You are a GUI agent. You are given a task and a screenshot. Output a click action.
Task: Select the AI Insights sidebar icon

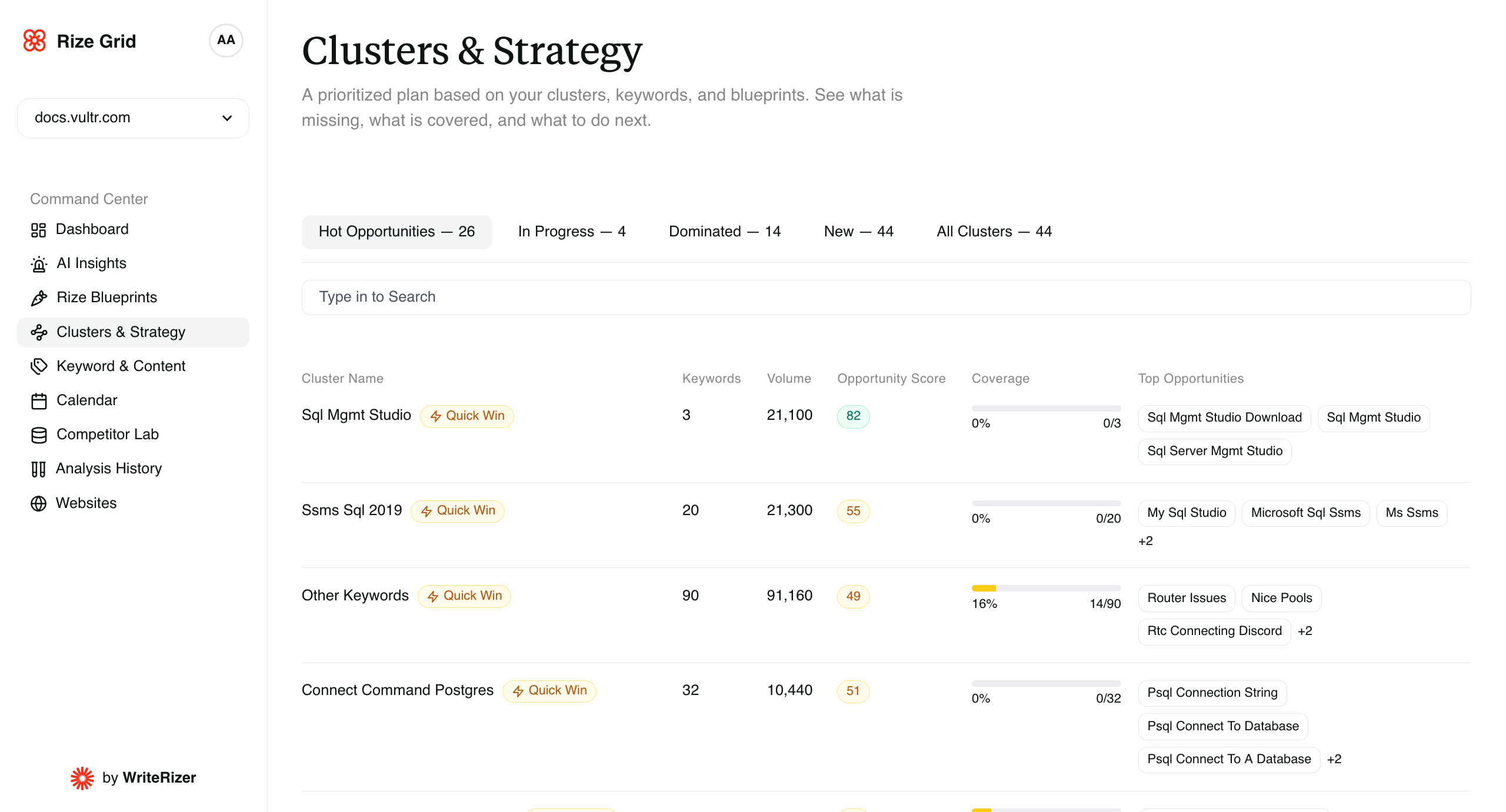point(38,263)
